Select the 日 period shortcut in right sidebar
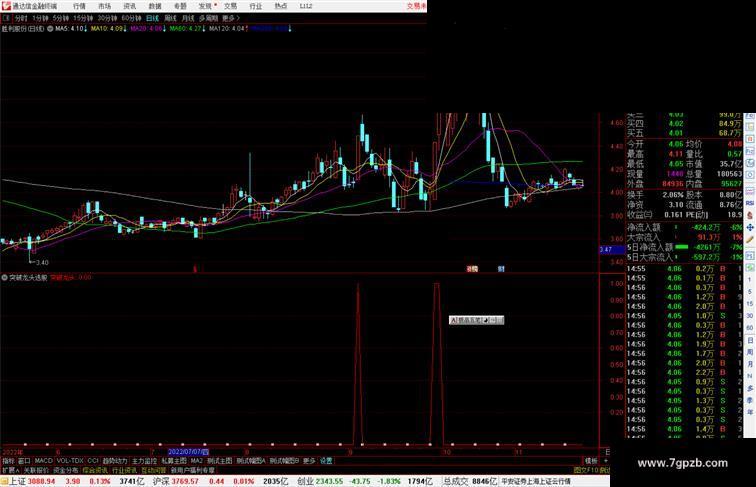Screen dimensions: 756x487 tap(750, 340)
